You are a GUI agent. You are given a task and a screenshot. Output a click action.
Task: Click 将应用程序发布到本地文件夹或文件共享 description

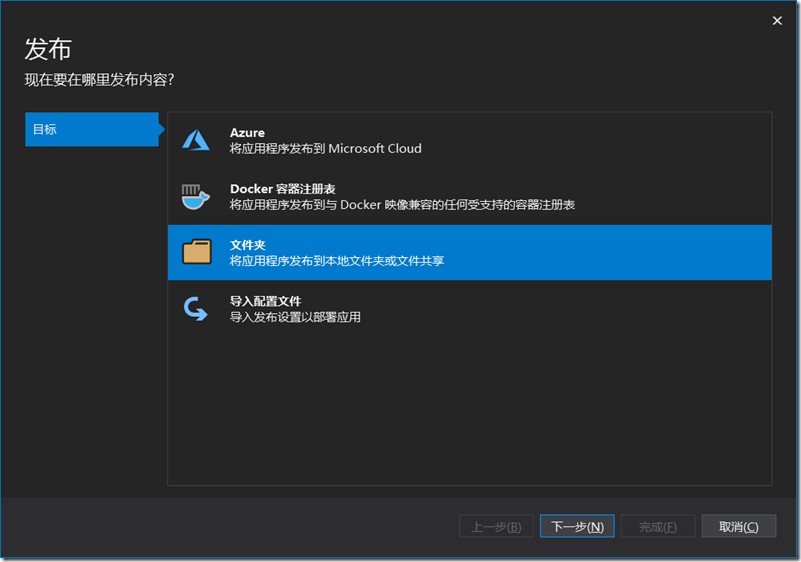click(x=337, y=261)
